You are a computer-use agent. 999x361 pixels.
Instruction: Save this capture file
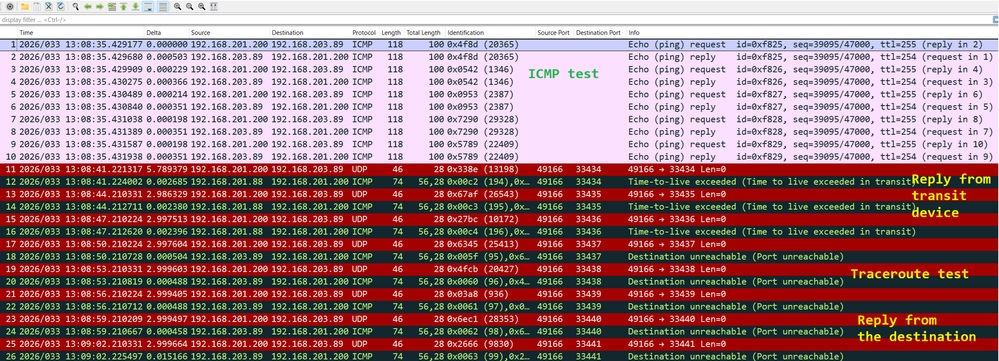37,6
